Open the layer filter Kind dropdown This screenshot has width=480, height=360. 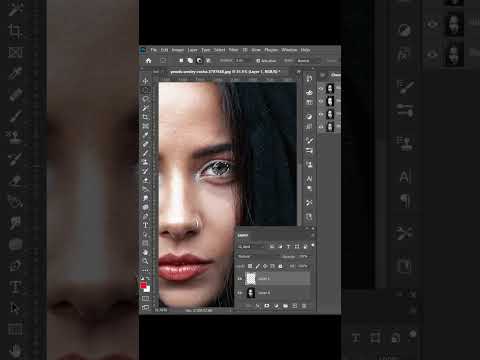point(251,247)
